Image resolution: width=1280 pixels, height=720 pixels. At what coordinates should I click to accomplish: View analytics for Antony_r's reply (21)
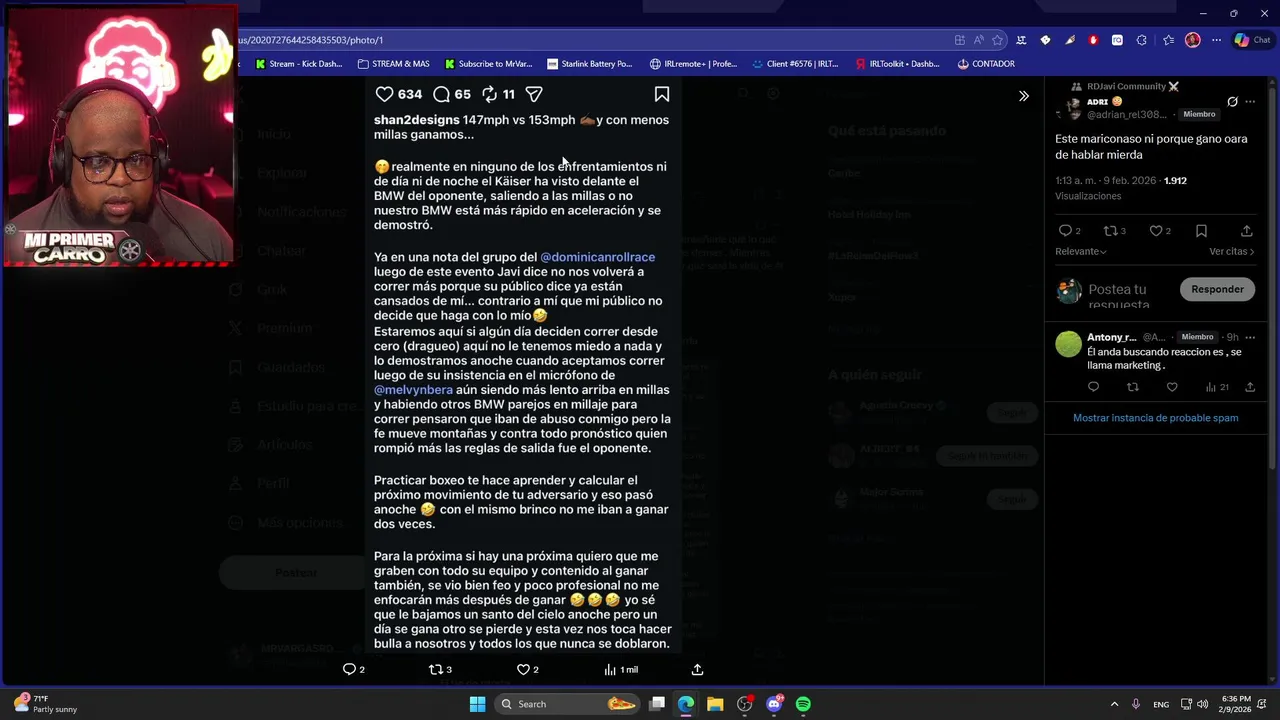point(1216,387)
